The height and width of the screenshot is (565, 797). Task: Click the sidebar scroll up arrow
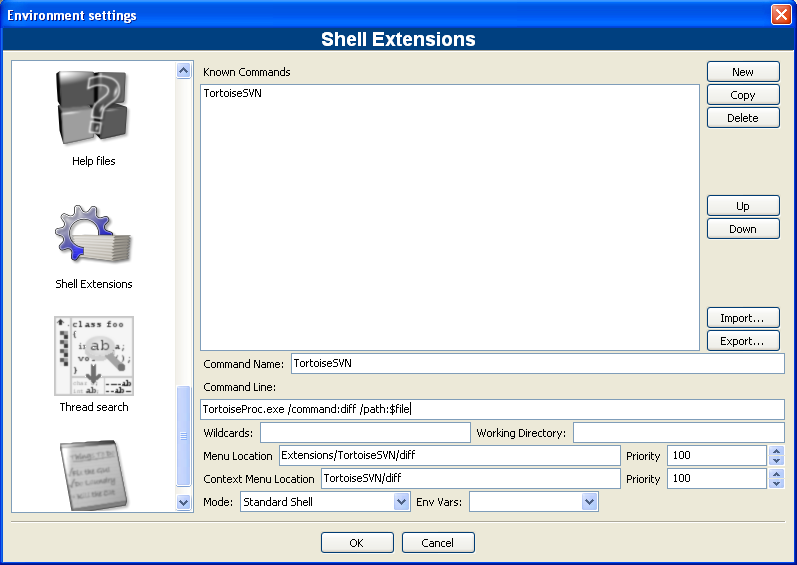(x=183, y=70)
